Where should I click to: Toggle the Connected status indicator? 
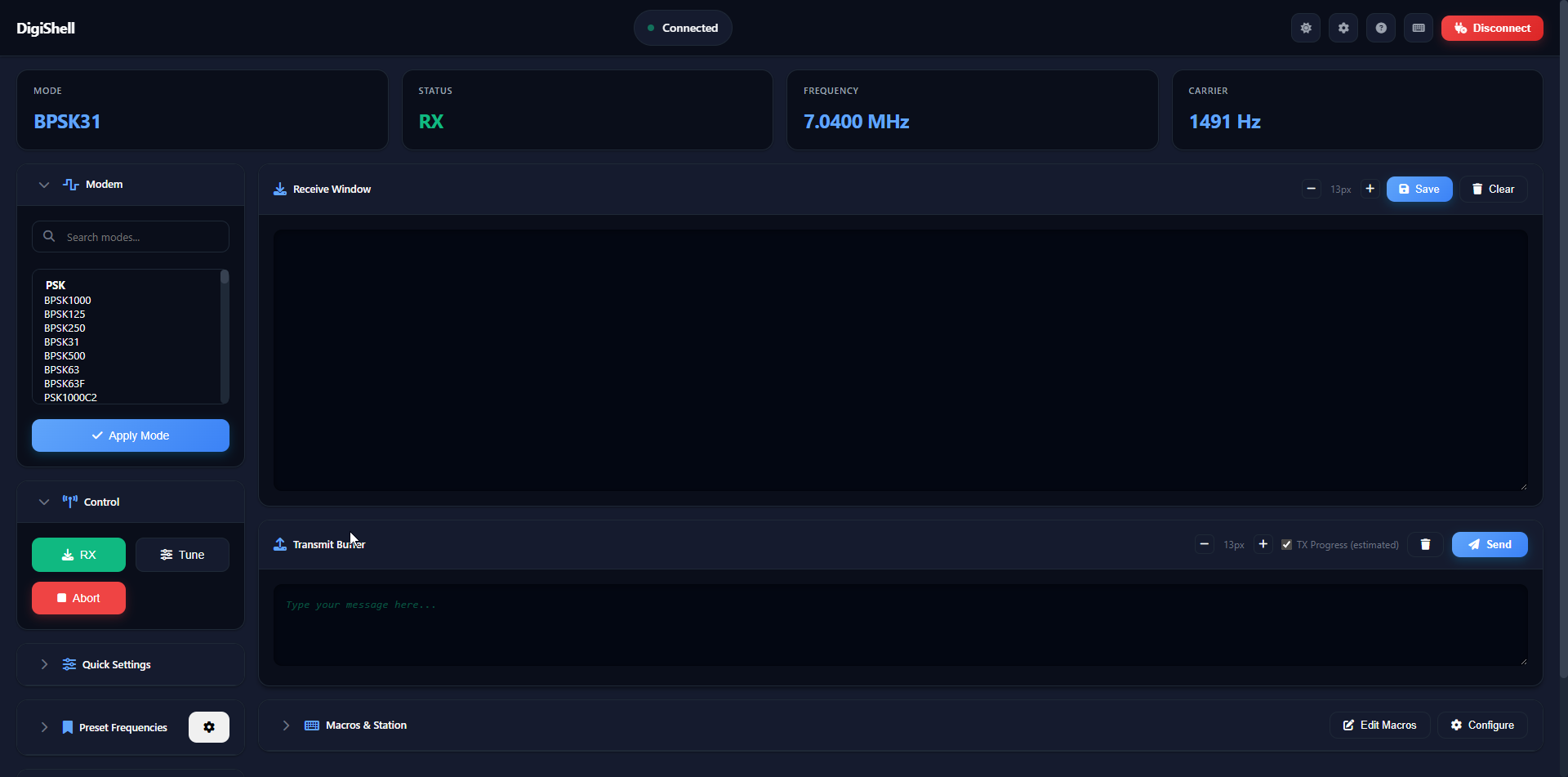[x=682, y=27]
